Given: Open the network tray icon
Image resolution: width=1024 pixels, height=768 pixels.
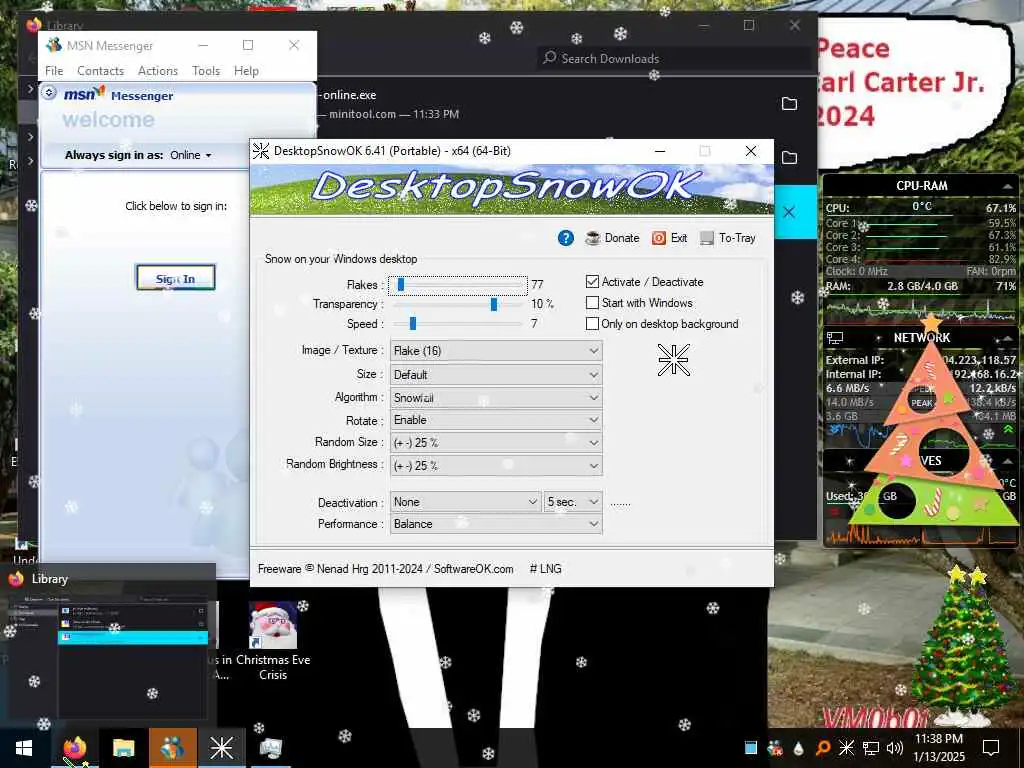Looking at the screenshot, I should point(871,748).
